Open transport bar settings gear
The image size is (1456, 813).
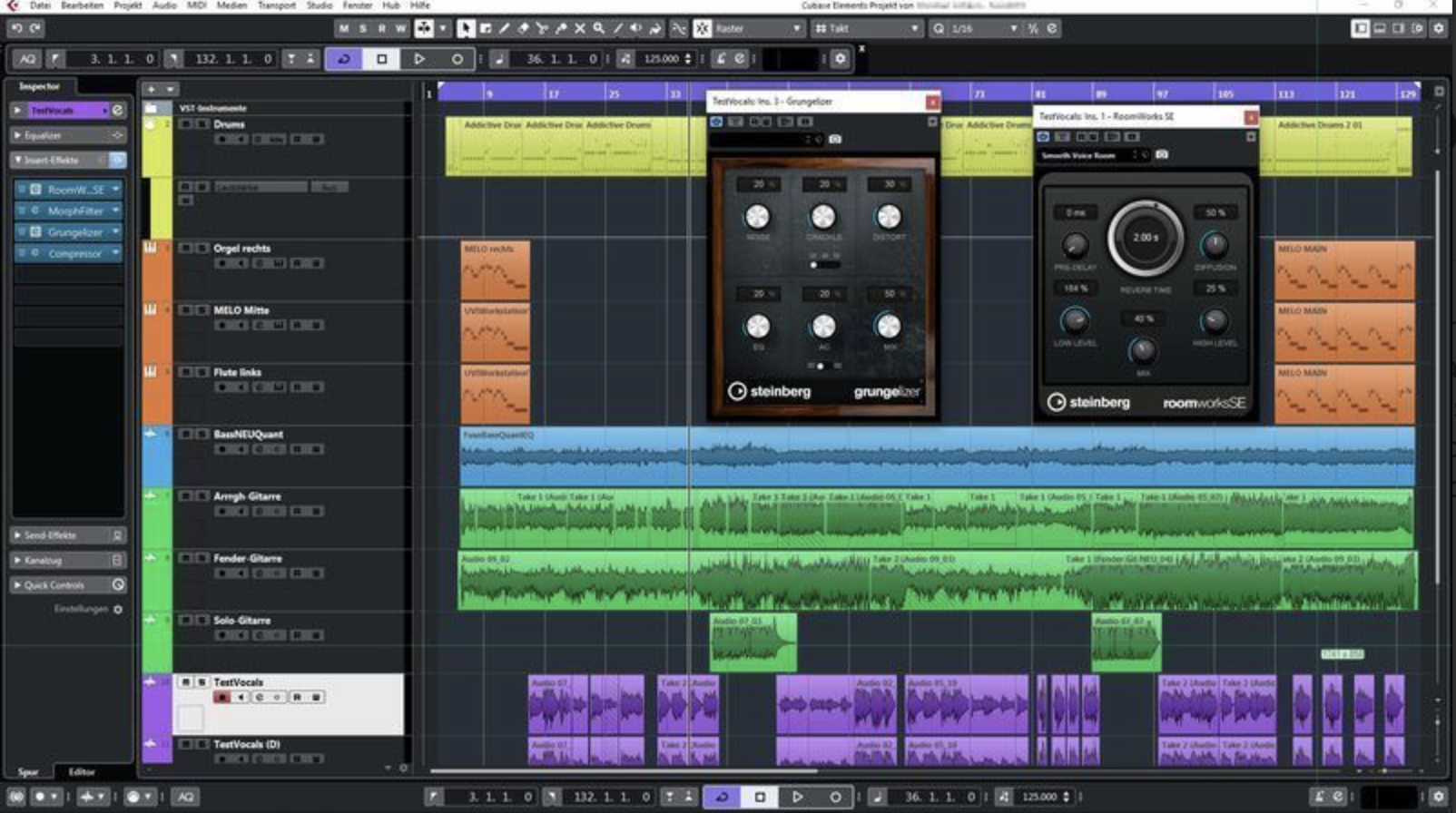840,59
